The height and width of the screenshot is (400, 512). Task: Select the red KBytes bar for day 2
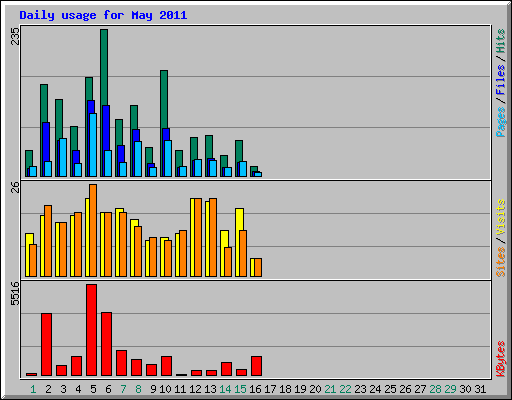(47, 345)
